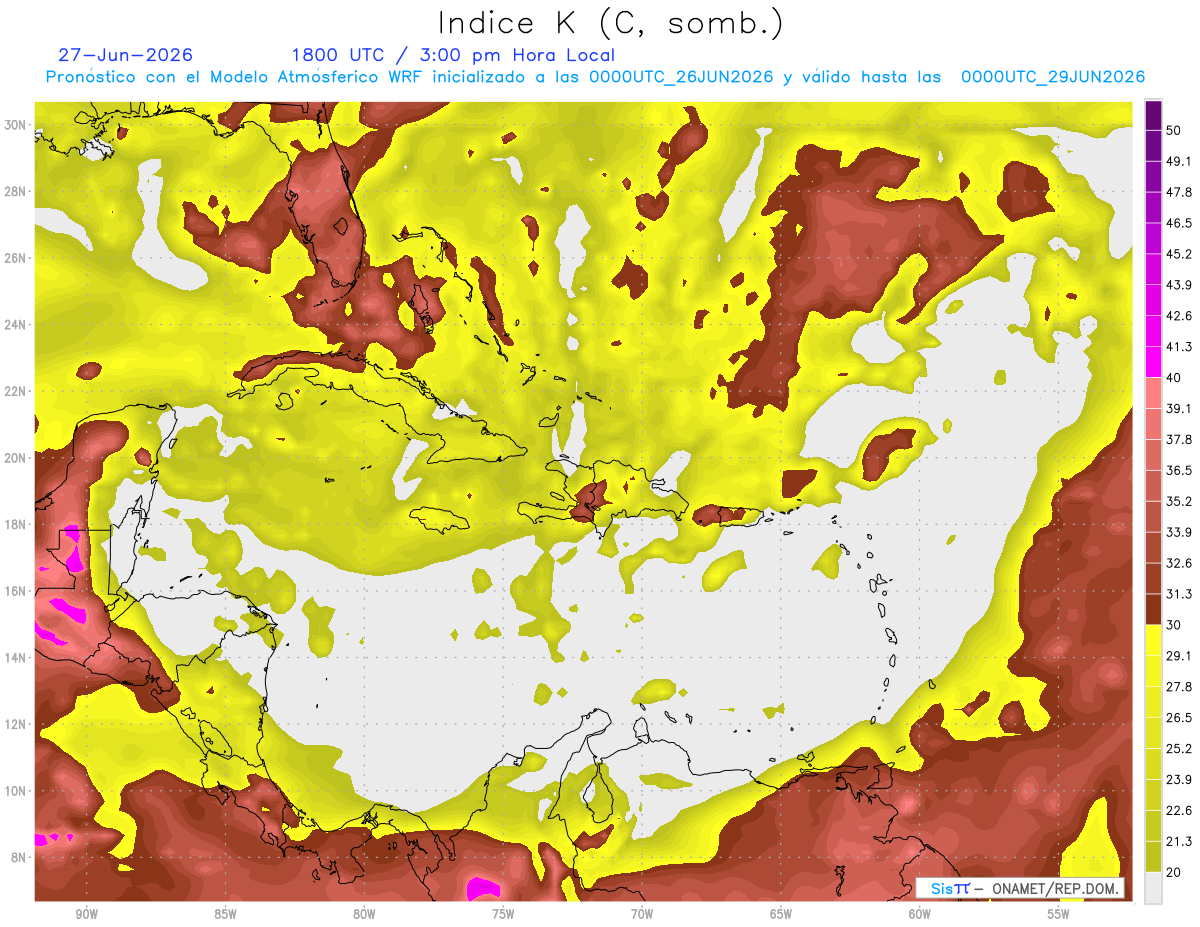Screen dimensions: 1200x927
Task: Click the colorbar value "39.1"
Action: pos(1179,408)
